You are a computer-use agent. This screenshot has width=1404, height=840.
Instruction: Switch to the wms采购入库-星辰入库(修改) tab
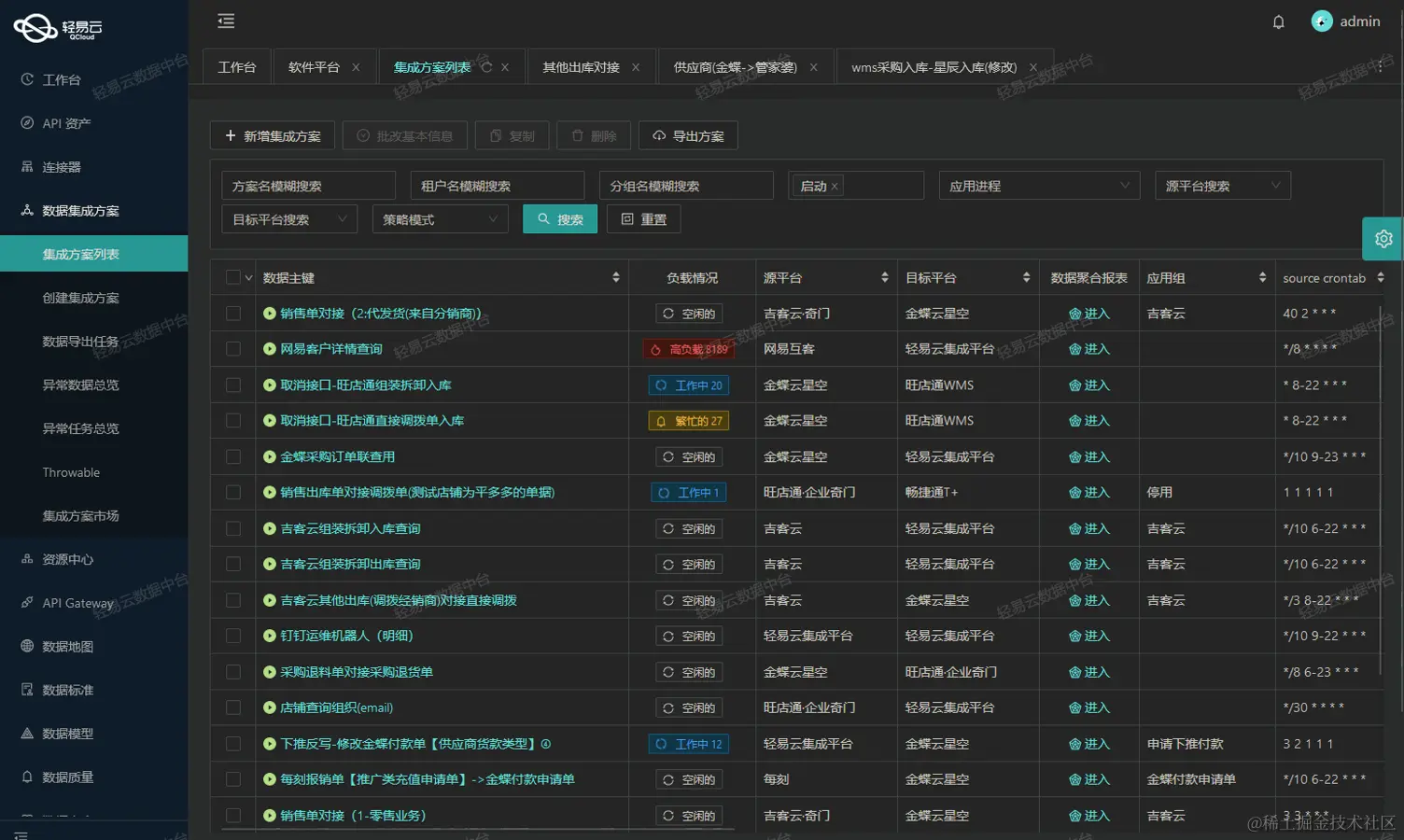(934, 66)
